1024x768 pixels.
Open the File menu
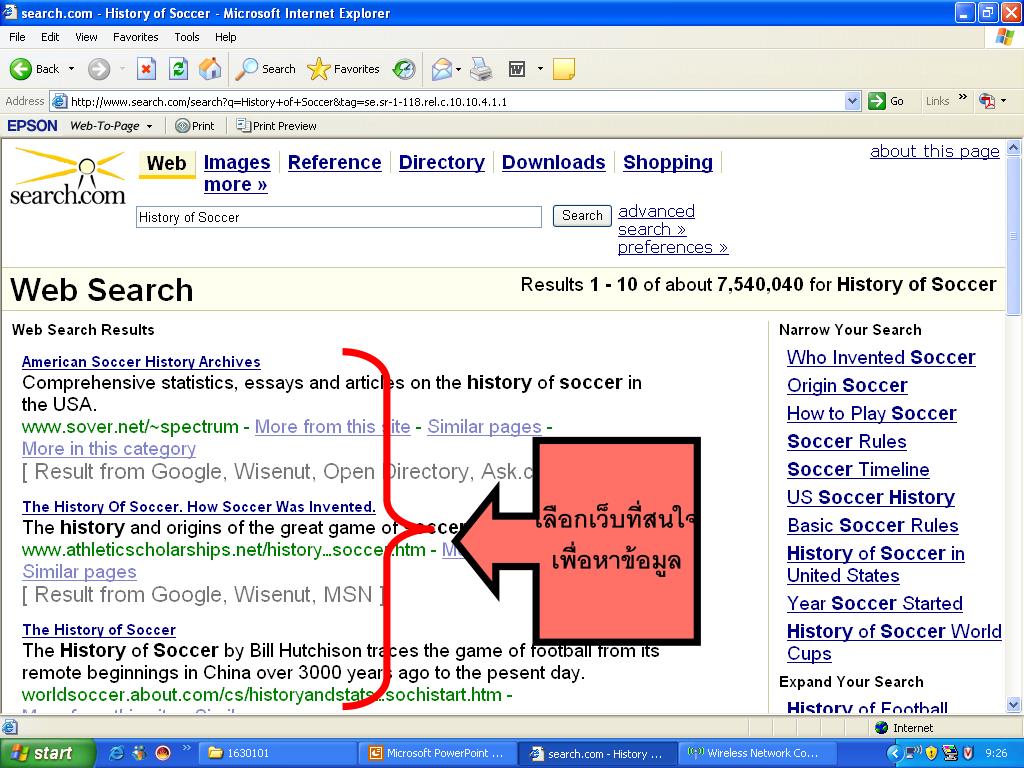(18, 37)
